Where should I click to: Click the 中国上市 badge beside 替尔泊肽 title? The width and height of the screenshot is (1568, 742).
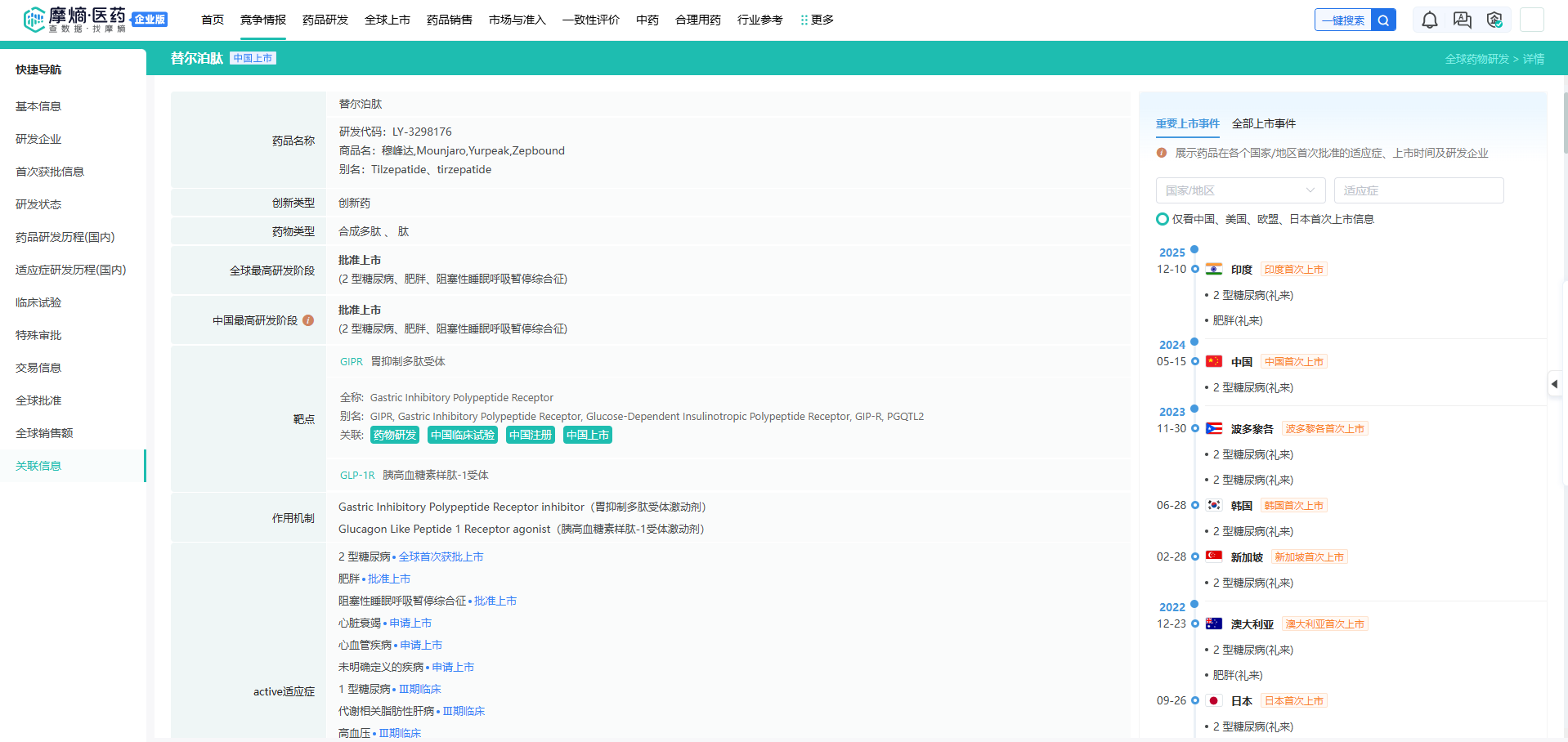[x=253, y=58]
